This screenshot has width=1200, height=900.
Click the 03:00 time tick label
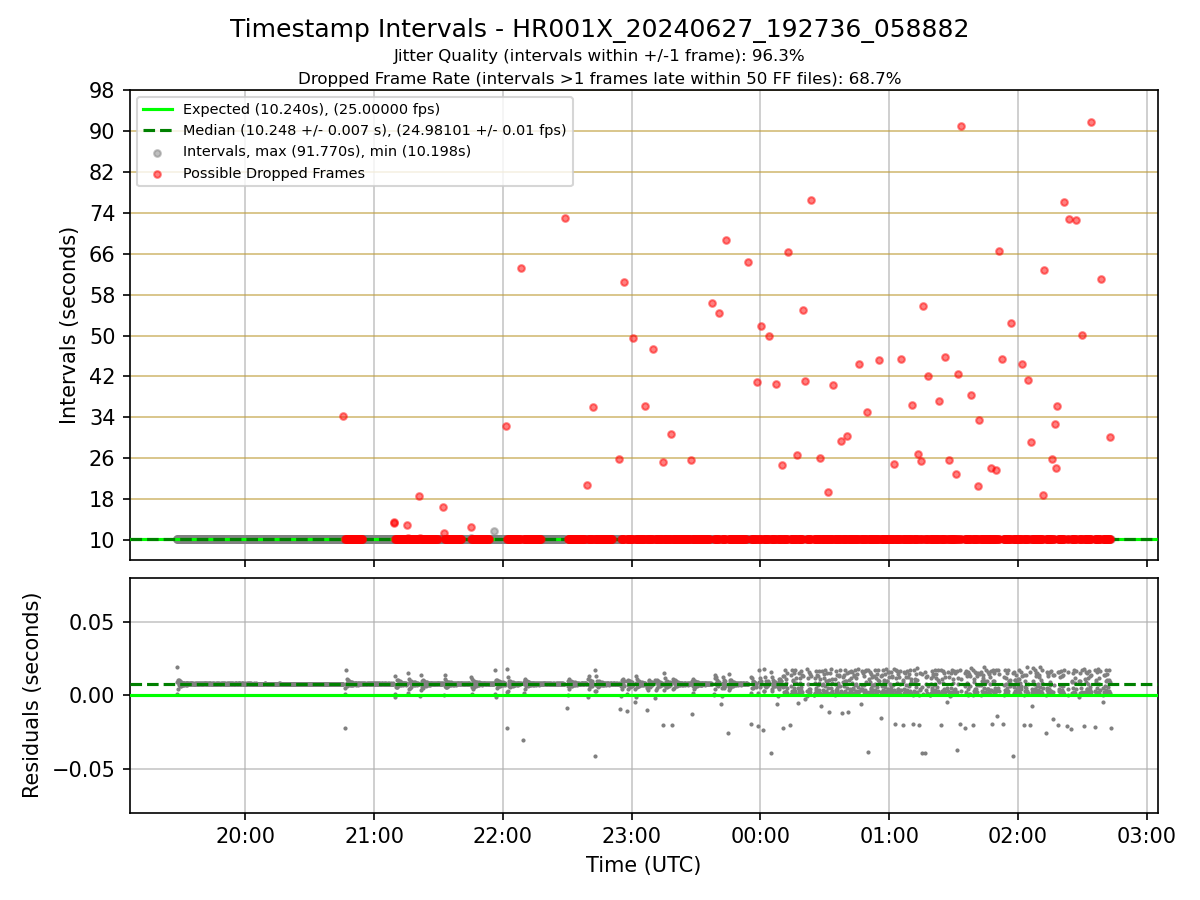pos(1146,834)
